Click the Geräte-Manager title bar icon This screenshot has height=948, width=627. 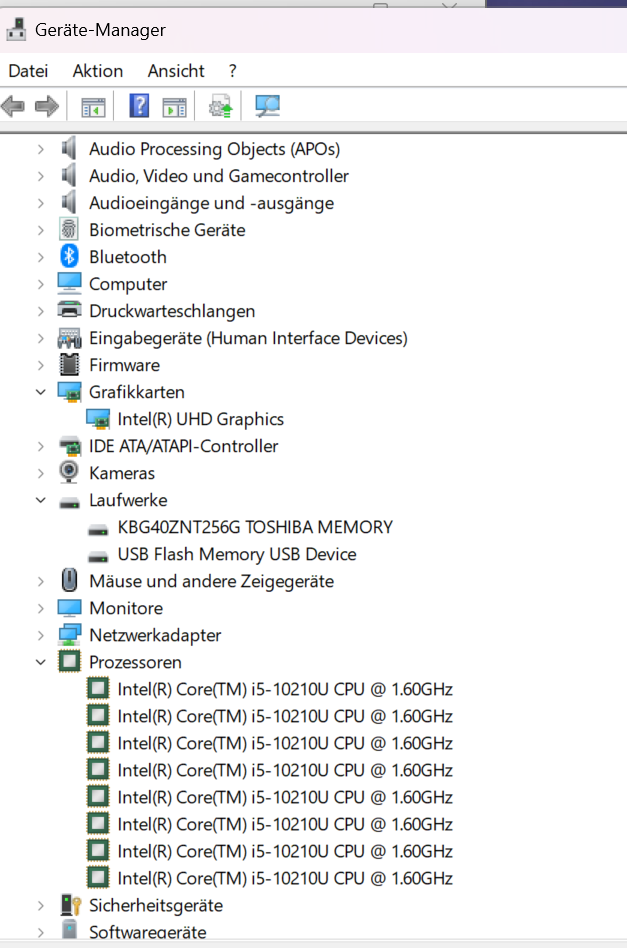point(16,29)
